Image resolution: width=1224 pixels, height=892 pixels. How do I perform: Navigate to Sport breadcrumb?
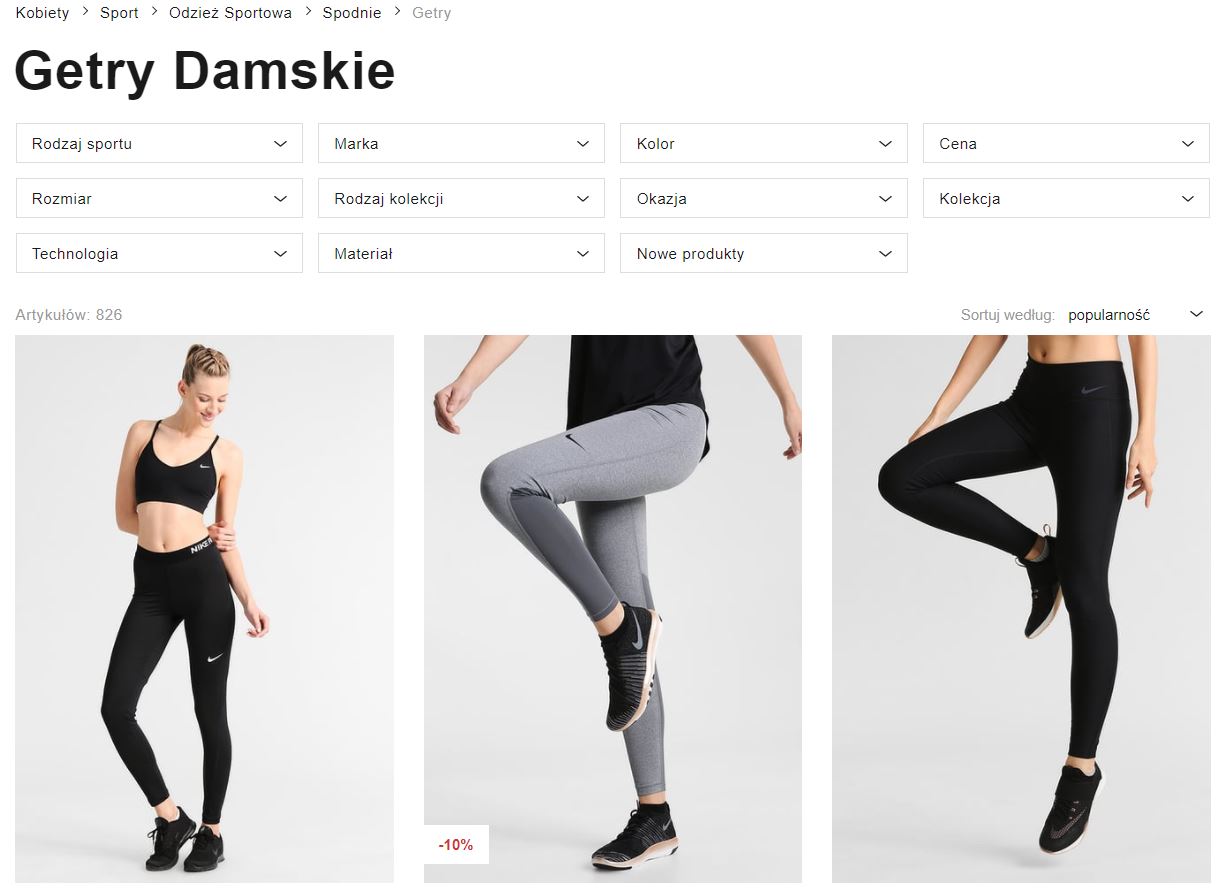[x=119, y=13]
